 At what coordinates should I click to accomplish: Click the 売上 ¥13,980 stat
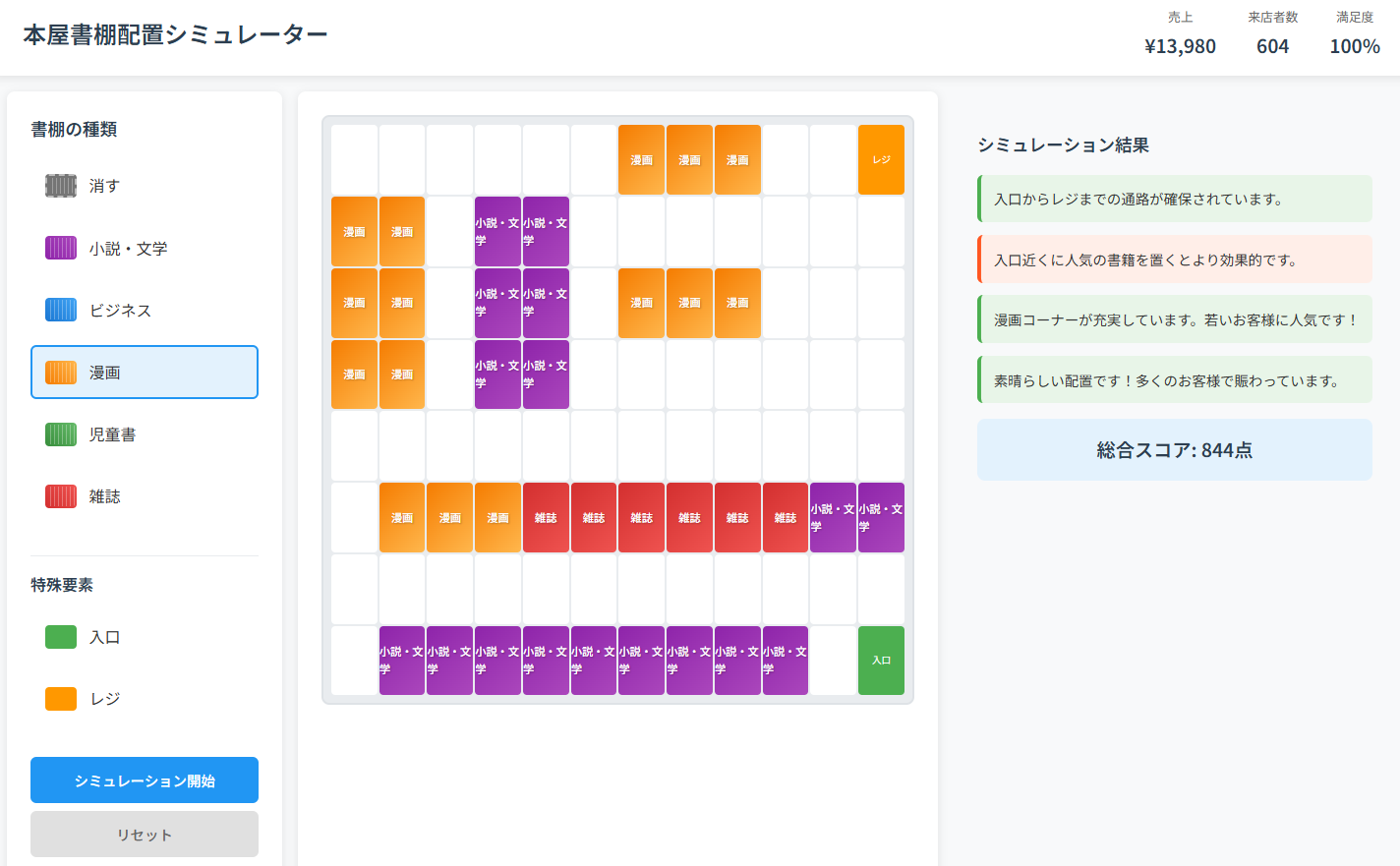click(x=1180, y=34)
